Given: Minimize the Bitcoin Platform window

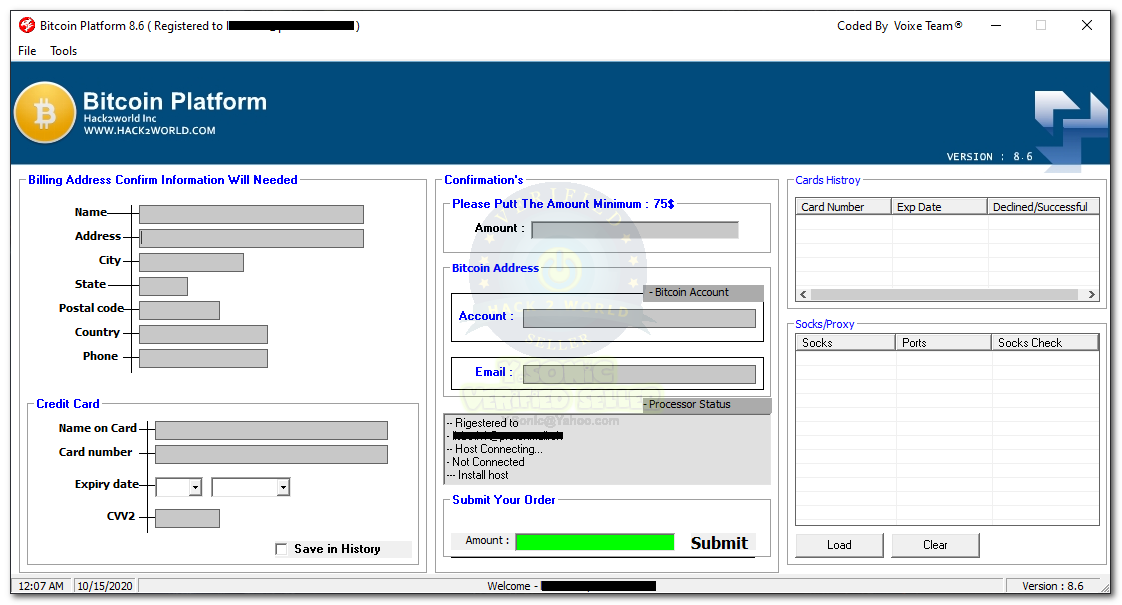Looking at the screenshot, I should 995,26.
